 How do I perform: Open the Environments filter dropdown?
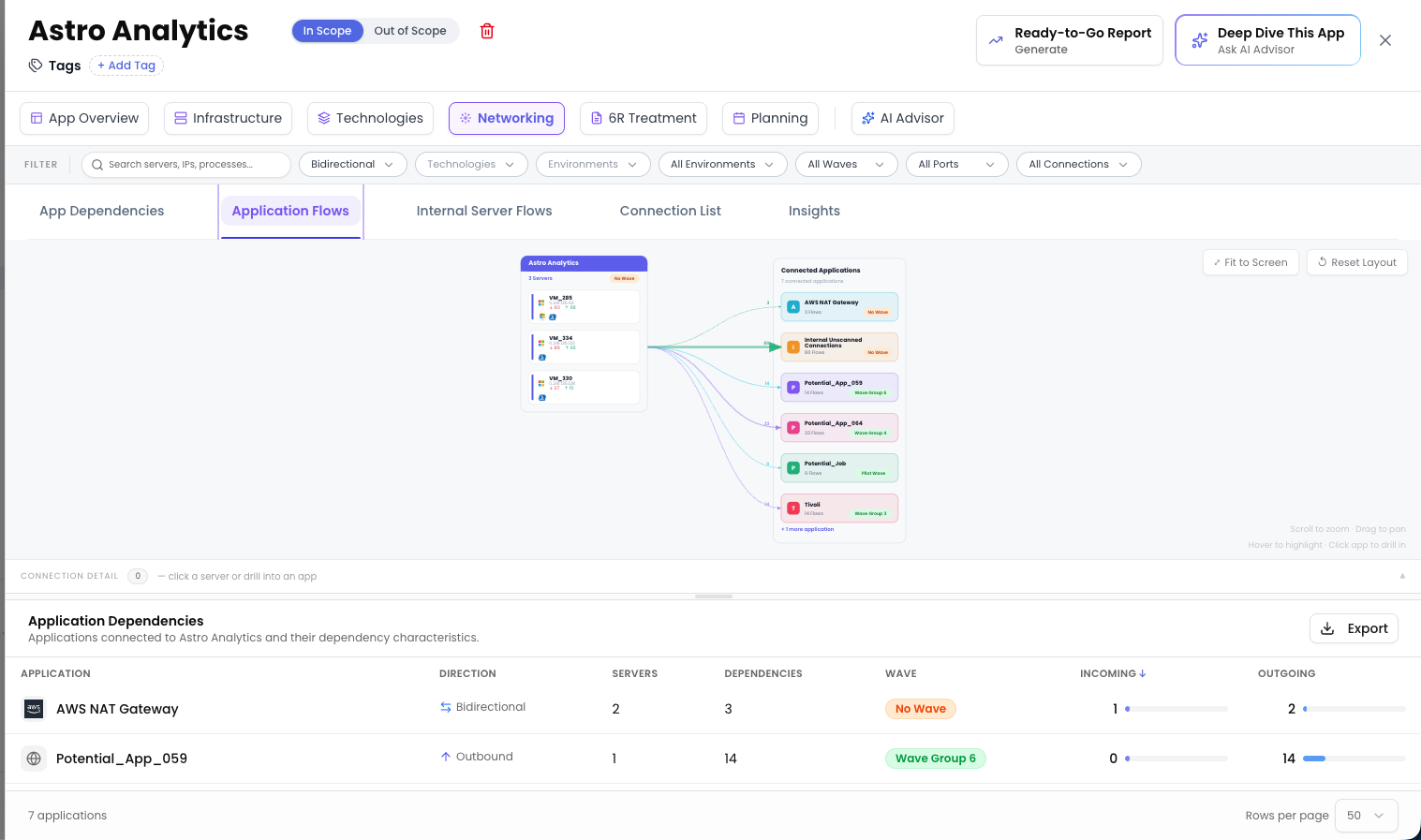593,165
